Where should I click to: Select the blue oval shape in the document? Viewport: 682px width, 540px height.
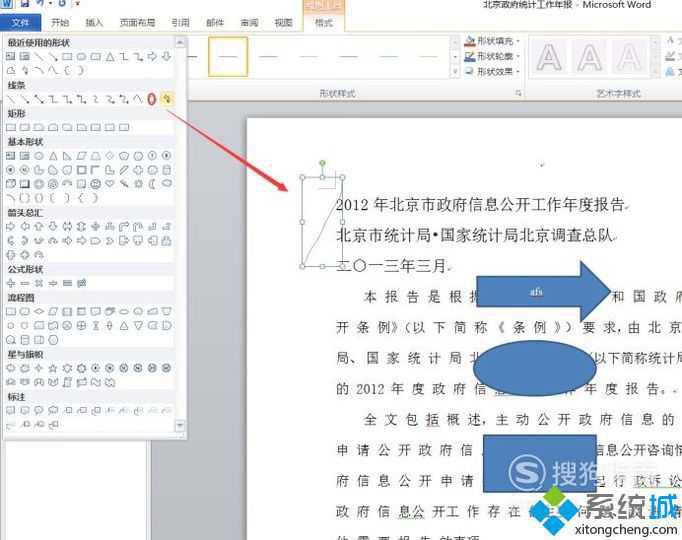pos(535,368)
